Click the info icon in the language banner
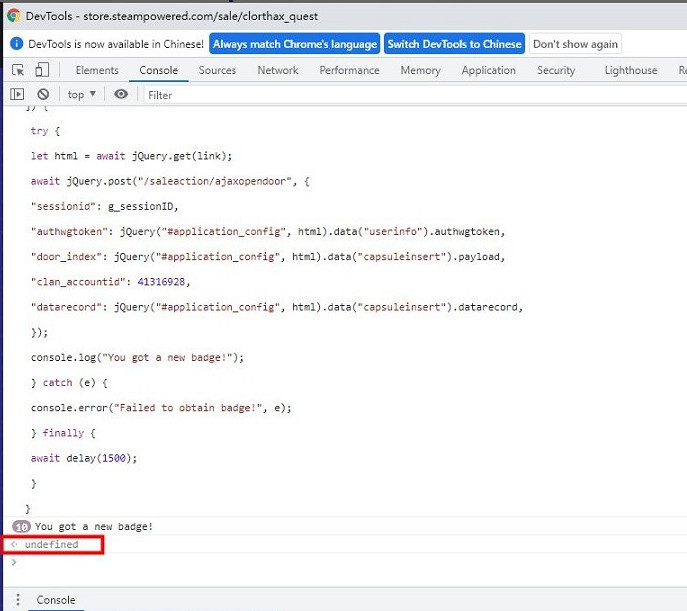The image size is (687, 611). (x=16, y=44)
